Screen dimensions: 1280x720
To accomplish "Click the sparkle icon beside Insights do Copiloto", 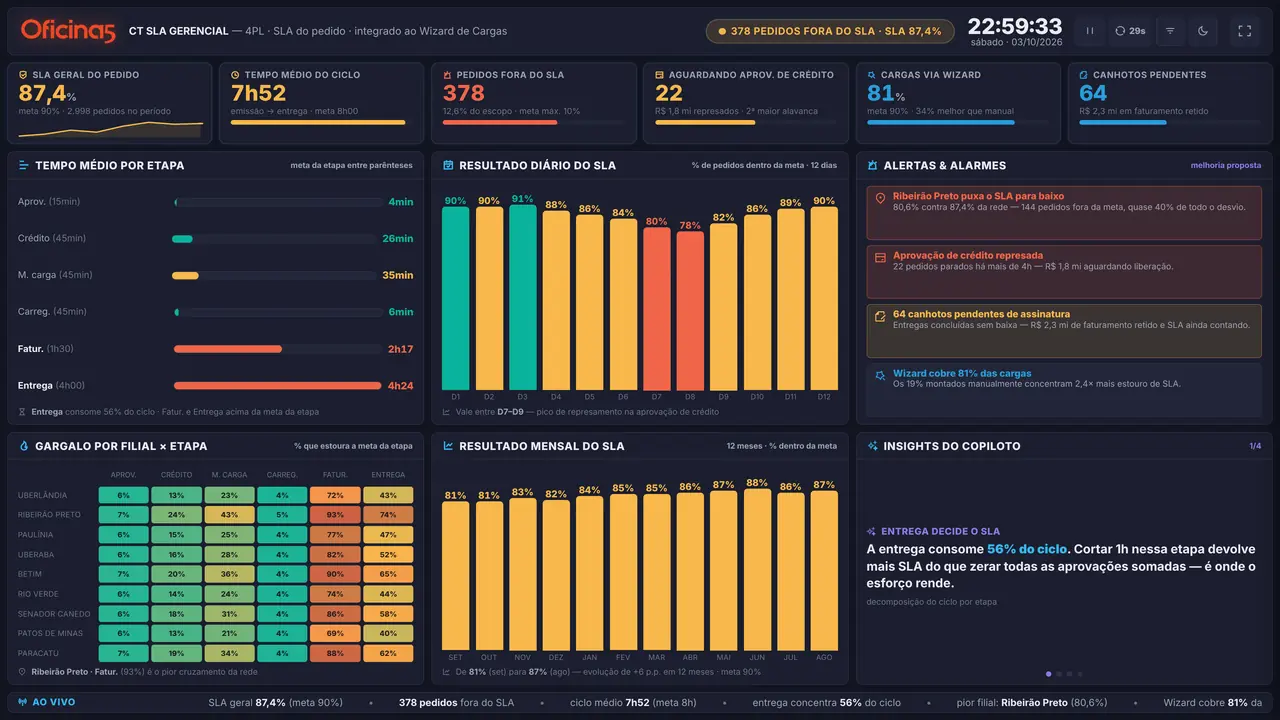I will (872, 446).
